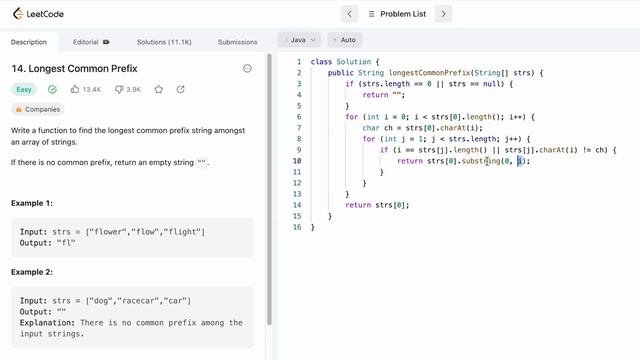This screenshot has width=640, height=360.
Task: Click Example 1 input strs text
Action: pyautogui.click(x=112, y=232)
